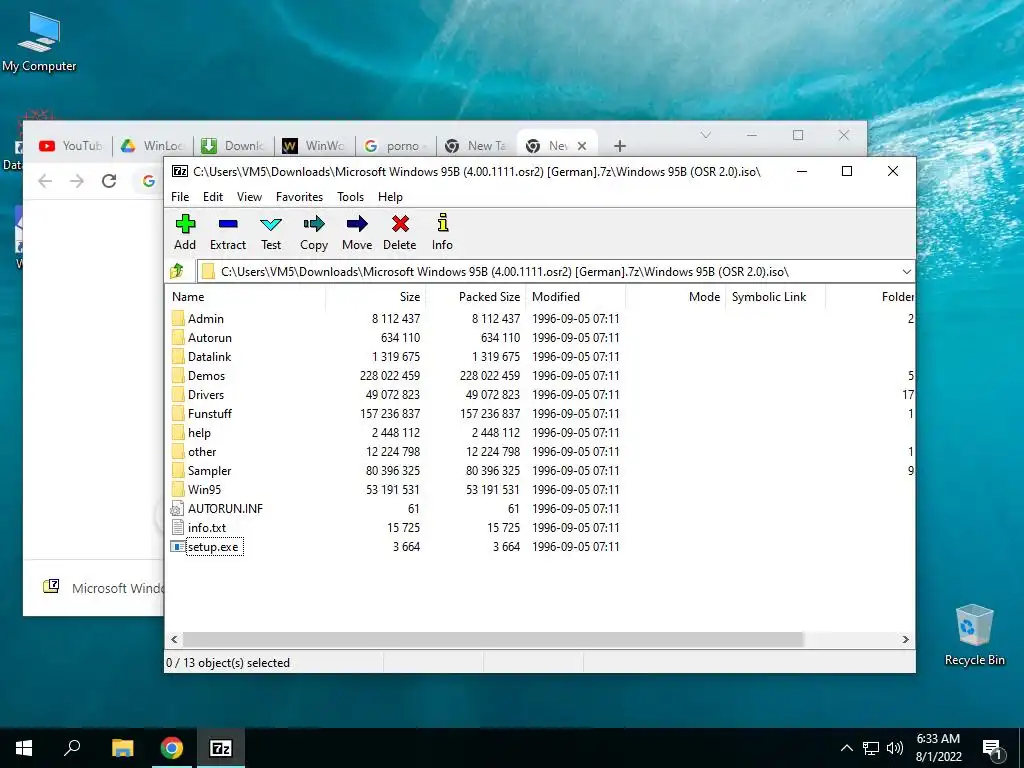Screen dimensions: 1024x768
Task: Open the View menu
Action: (249, 197)
